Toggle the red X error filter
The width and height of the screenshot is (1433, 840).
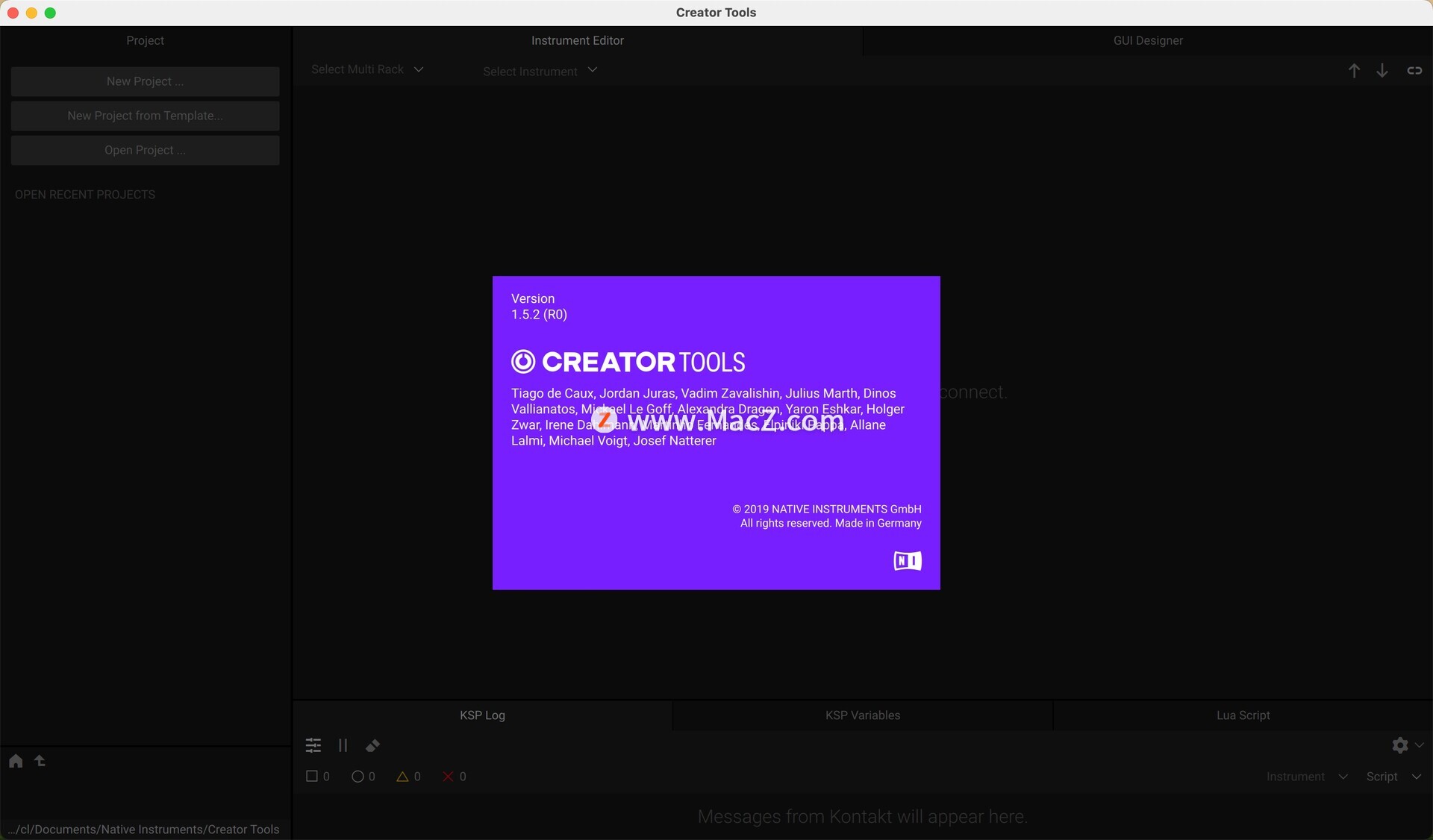(455, 777)
